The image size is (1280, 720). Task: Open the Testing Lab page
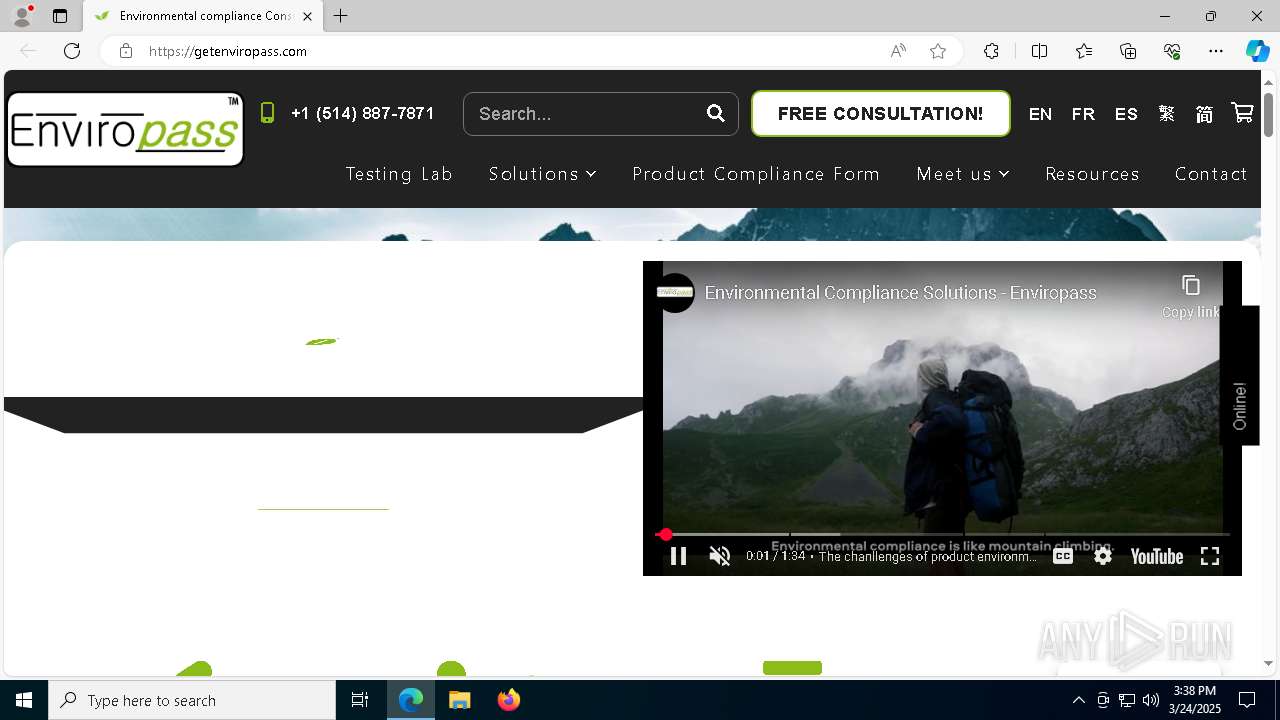pyautogui.click(x=399, y=174)
